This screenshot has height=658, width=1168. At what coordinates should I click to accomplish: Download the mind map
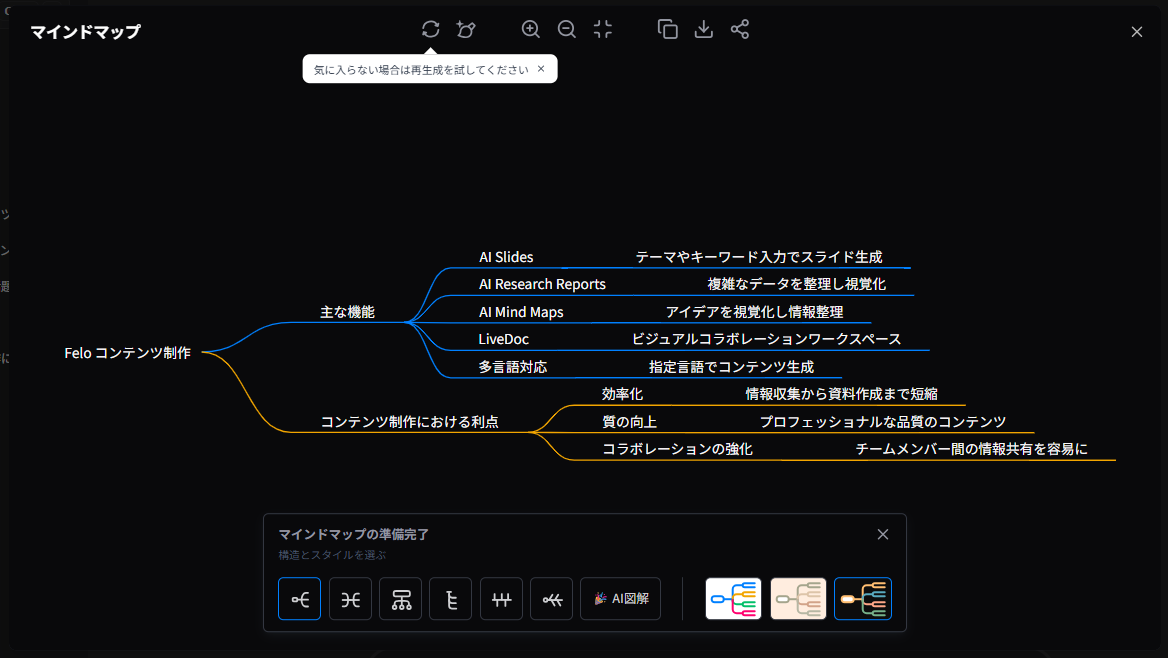pyautogui.click(x=704, y=30)
